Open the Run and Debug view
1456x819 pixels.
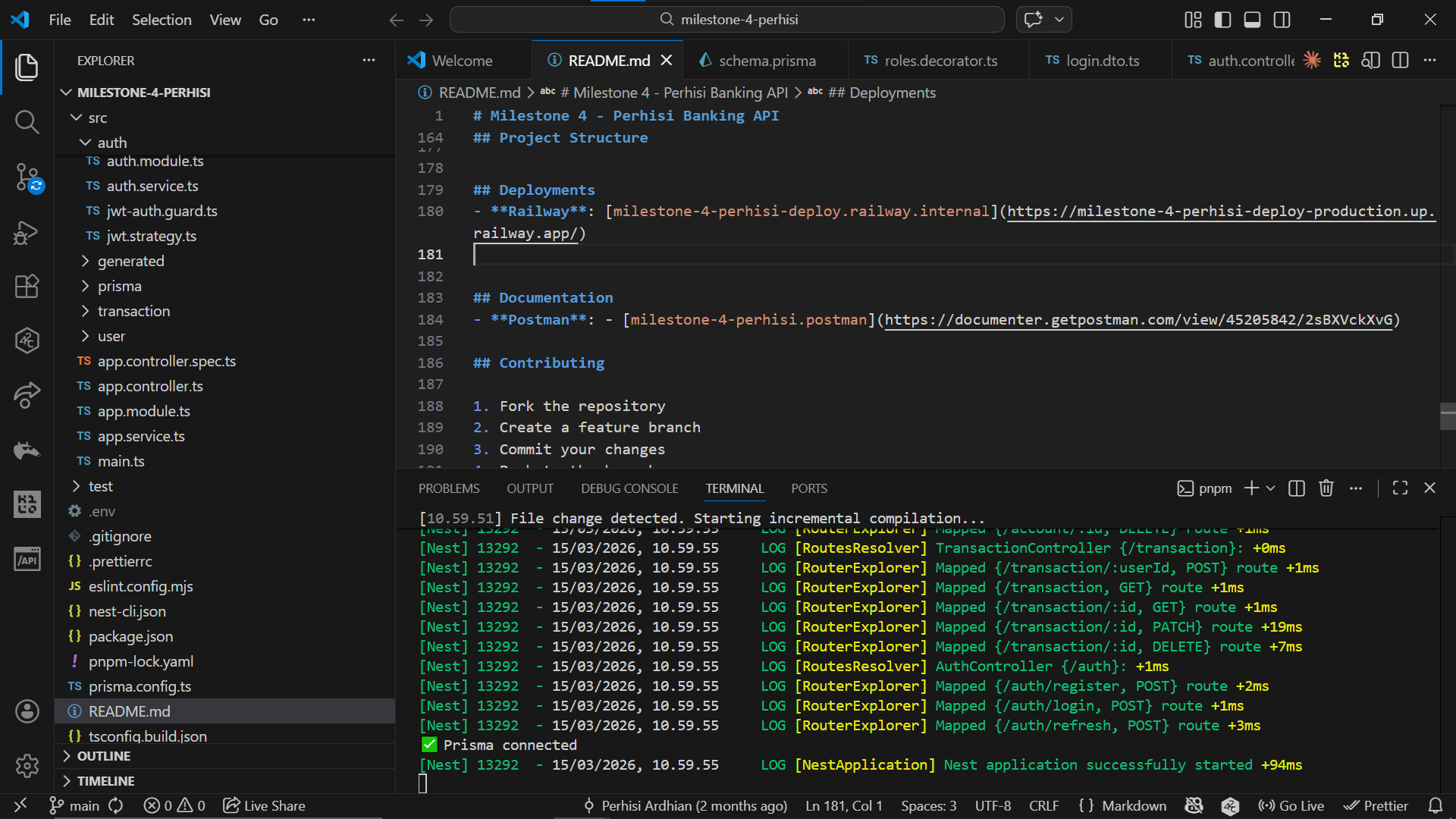(27, 232)
